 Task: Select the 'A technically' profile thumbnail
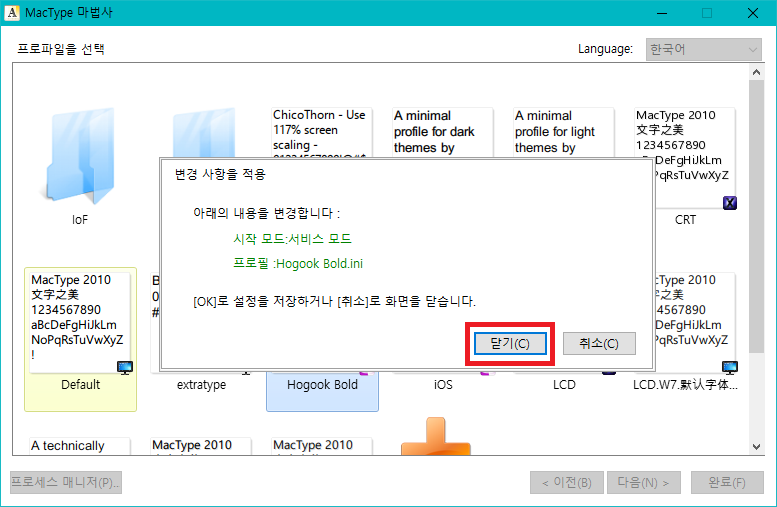[x=80, y=446]
